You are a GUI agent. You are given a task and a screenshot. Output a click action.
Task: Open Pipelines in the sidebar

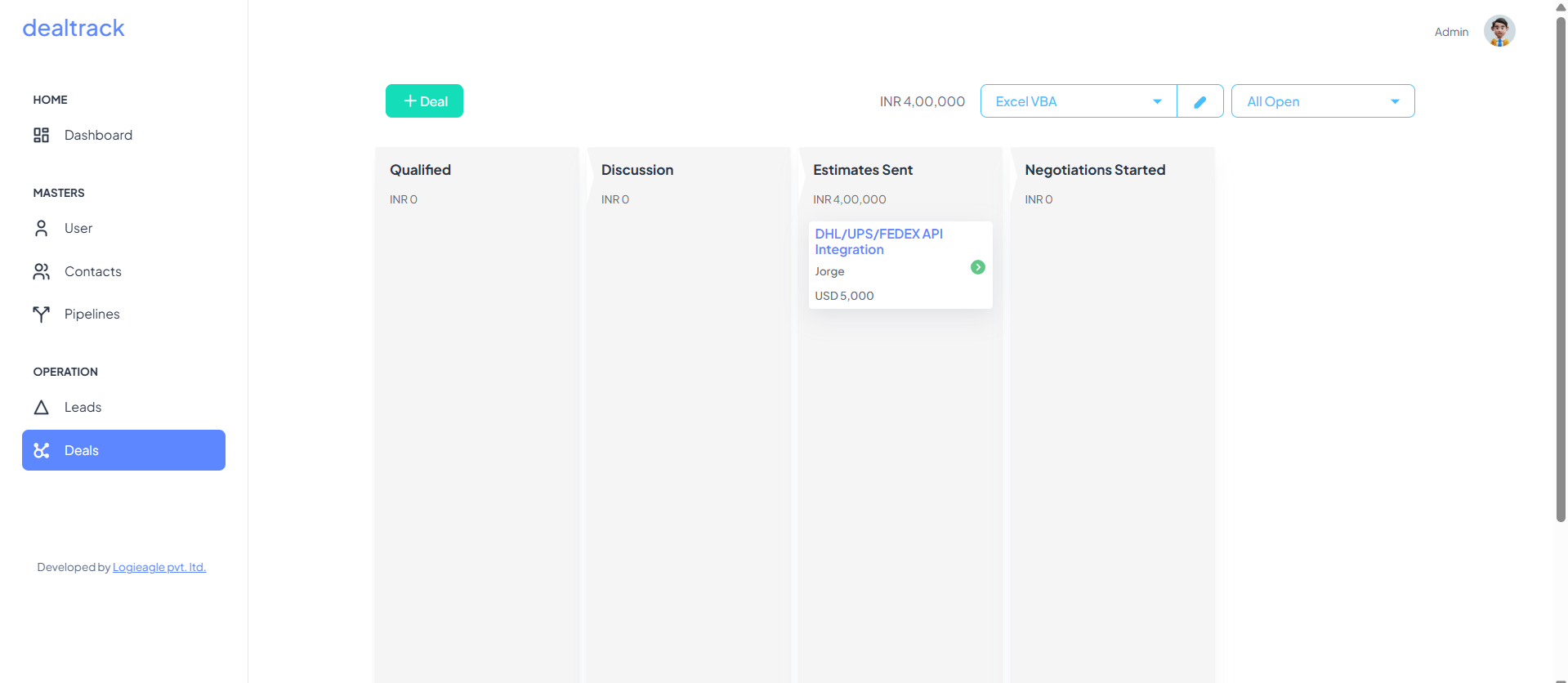(x=123, y=314)
